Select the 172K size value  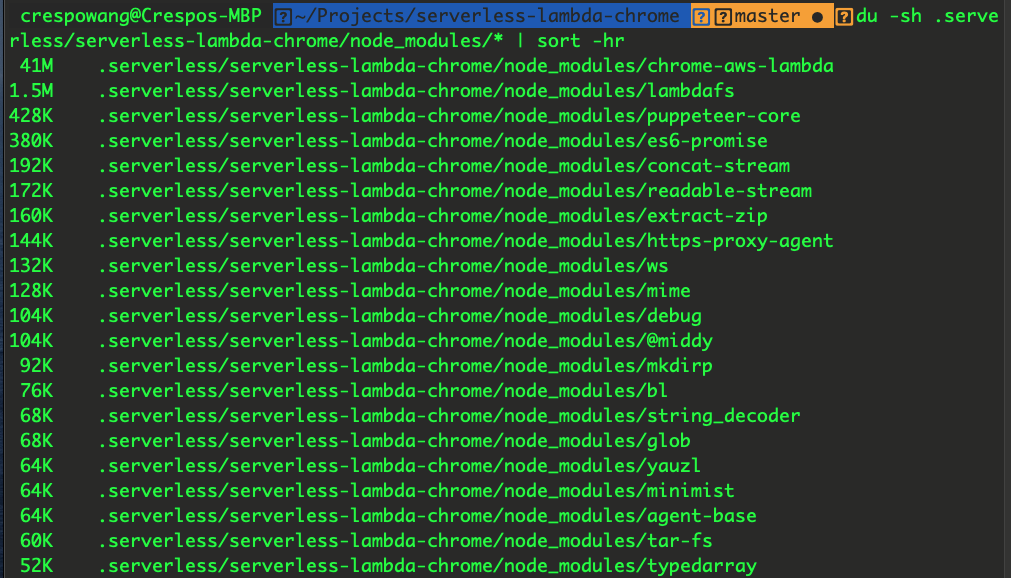point(32,192)
